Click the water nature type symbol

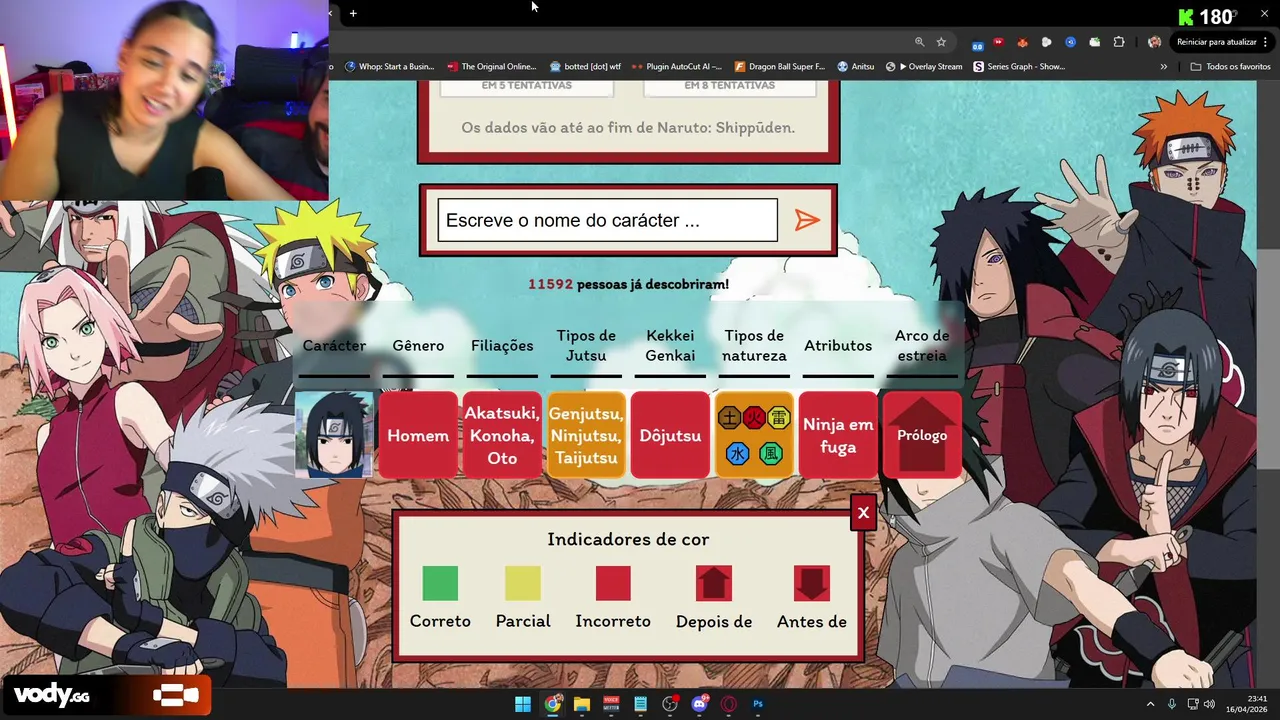click(x=737, y=453)
